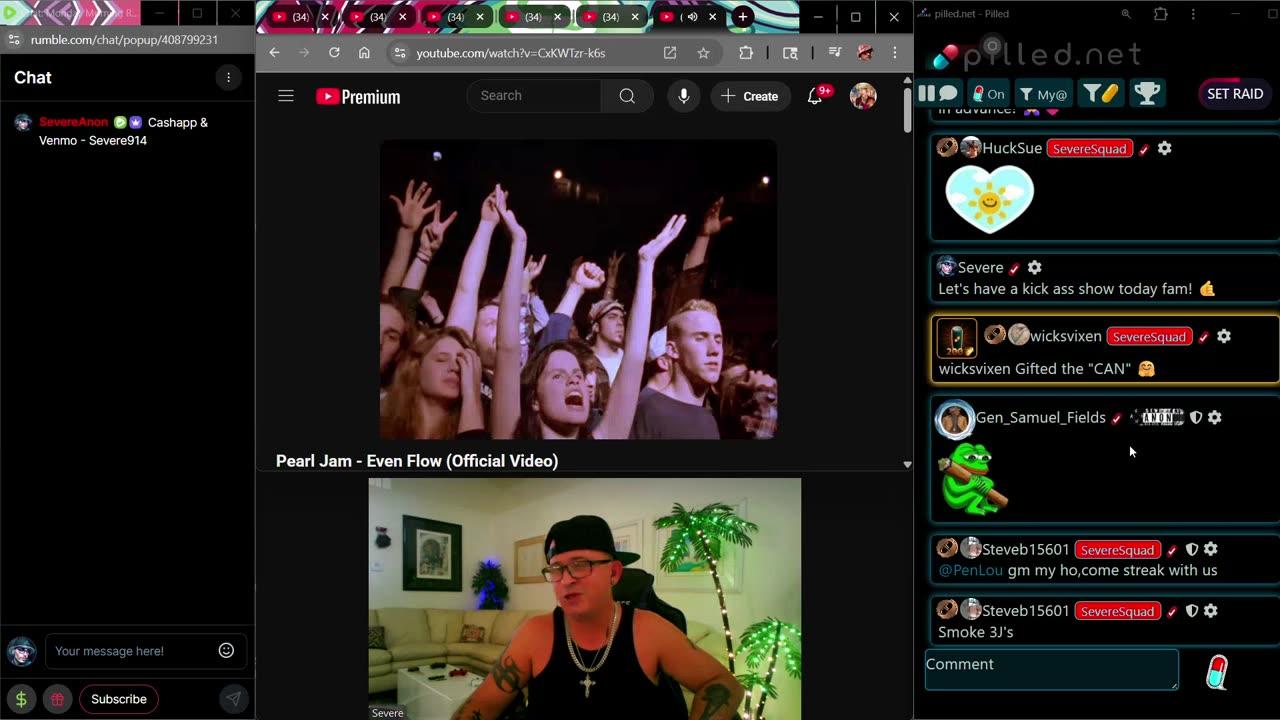
Task: Pause the Pilled chat feed
Action: pyautogui.click(x=939, y=93)
